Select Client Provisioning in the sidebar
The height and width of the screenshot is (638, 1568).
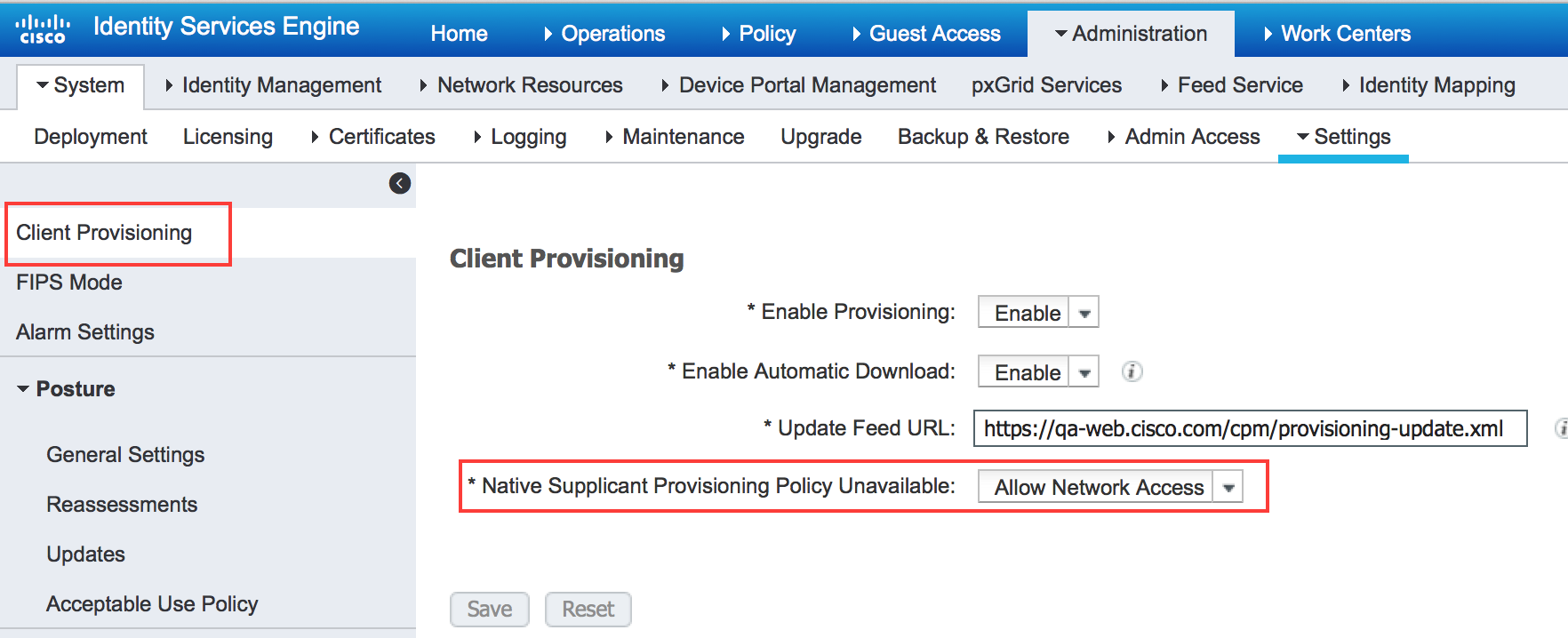click(x=104, y=233)
